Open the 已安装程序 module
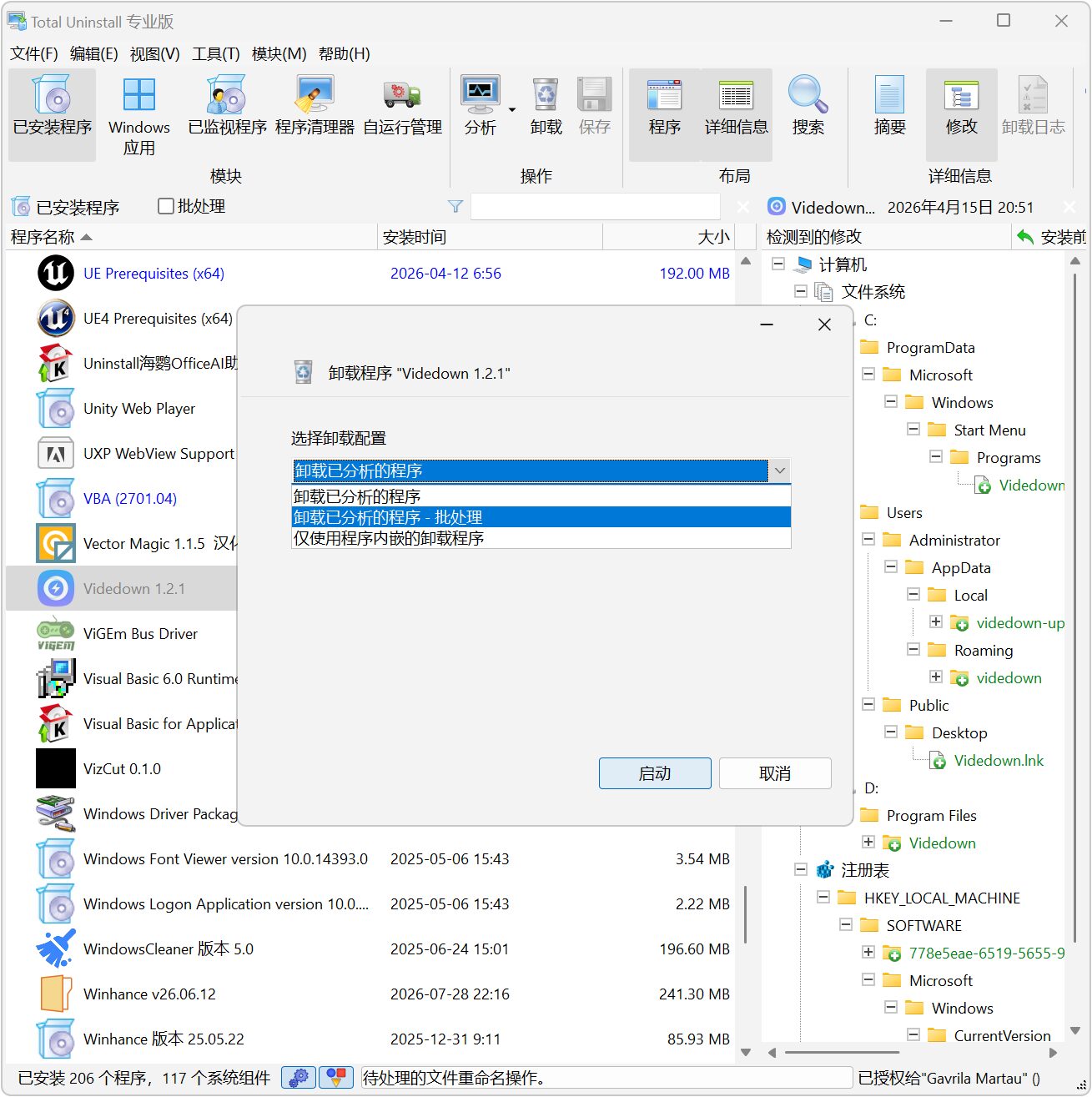This screenshot has height=1097, width=1092. click(52, 114)
